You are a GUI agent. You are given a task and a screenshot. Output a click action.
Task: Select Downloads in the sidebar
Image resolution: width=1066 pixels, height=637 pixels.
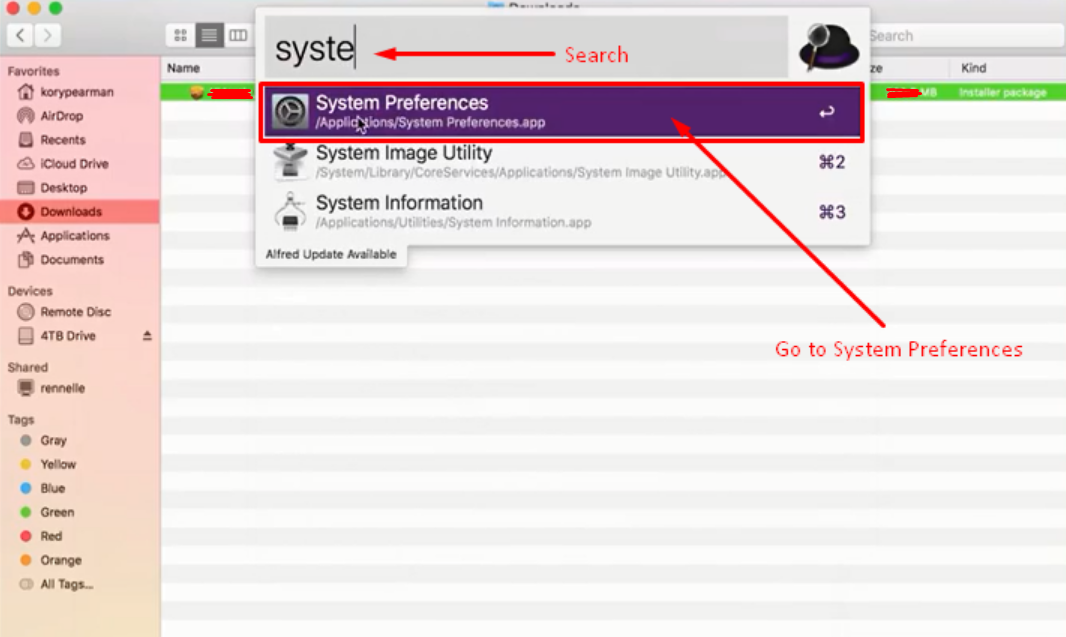click(x=80, y=211)
